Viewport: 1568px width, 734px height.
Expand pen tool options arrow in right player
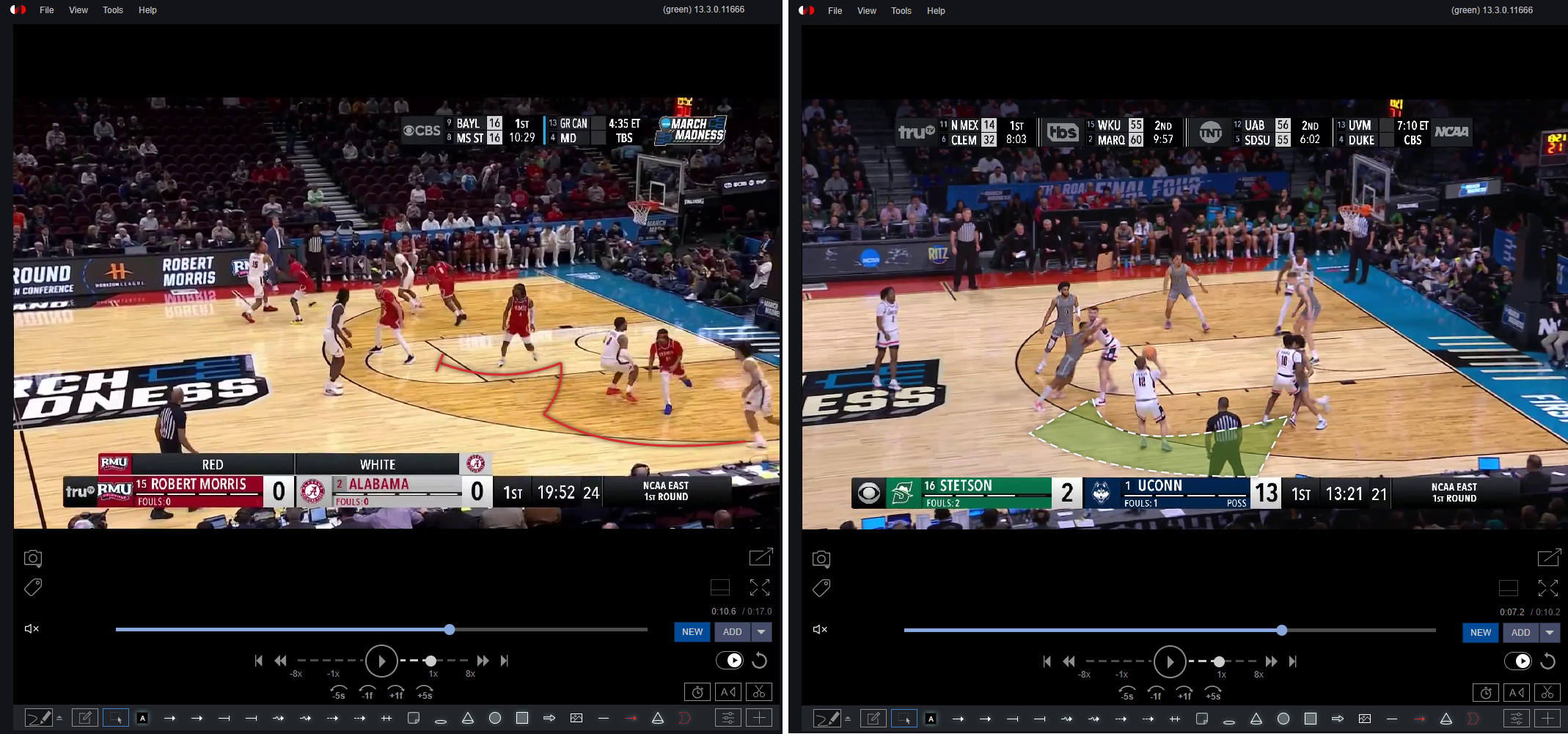pos(848,719)
